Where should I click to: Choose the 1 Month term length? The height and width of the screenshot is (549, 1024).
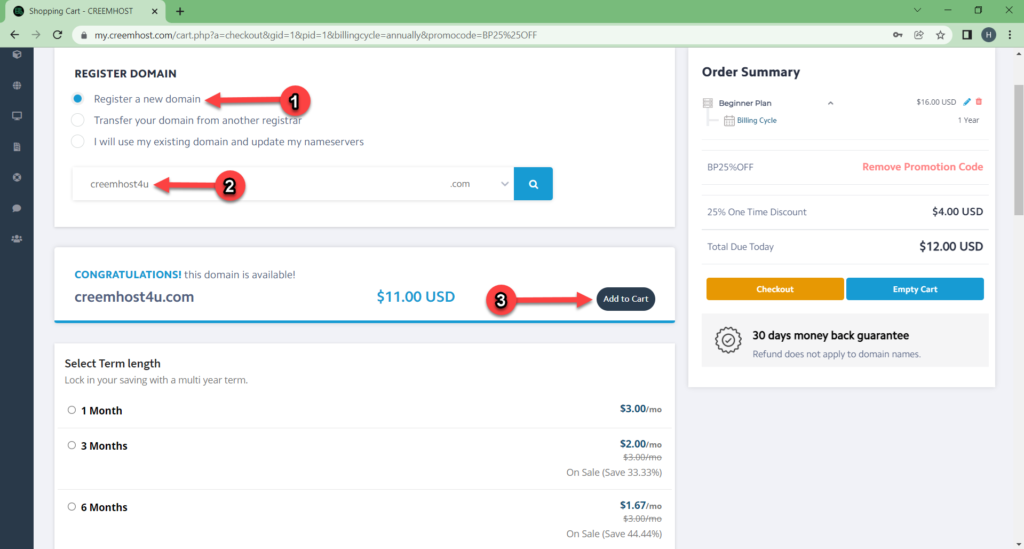click(x=72, y=410)
